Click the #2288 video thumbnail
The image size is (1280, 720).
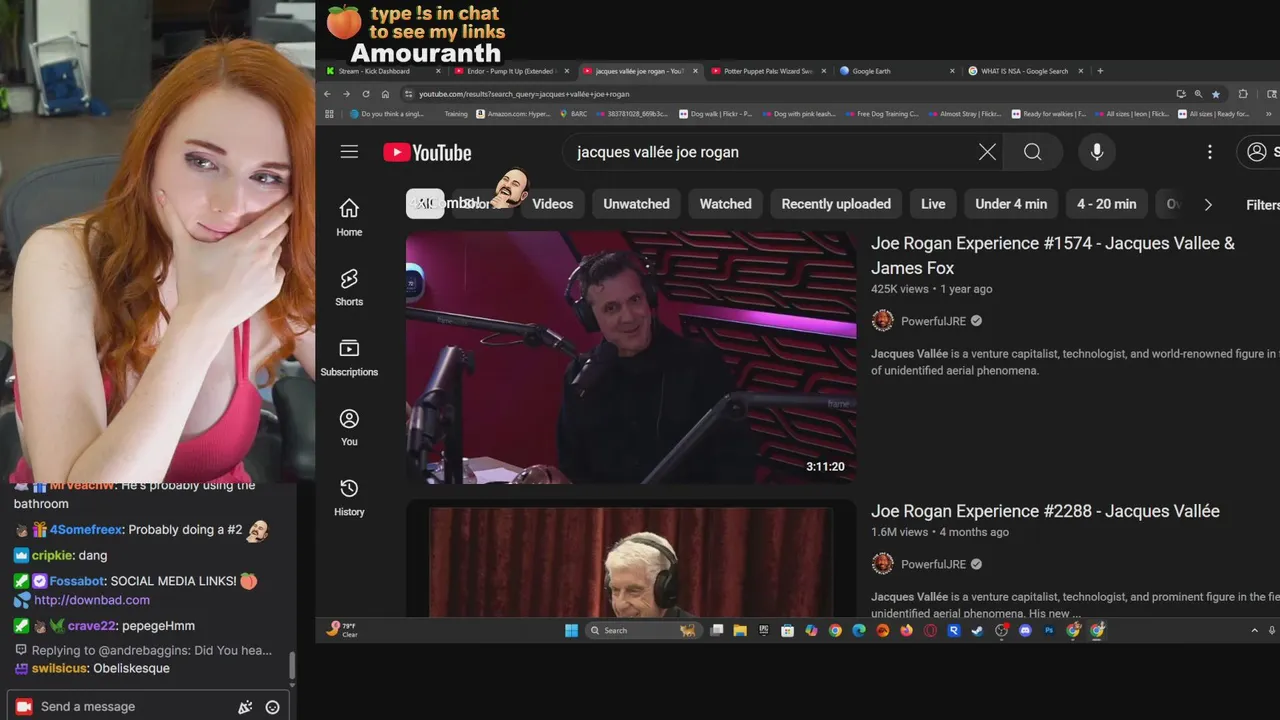(x=631, y=560)
